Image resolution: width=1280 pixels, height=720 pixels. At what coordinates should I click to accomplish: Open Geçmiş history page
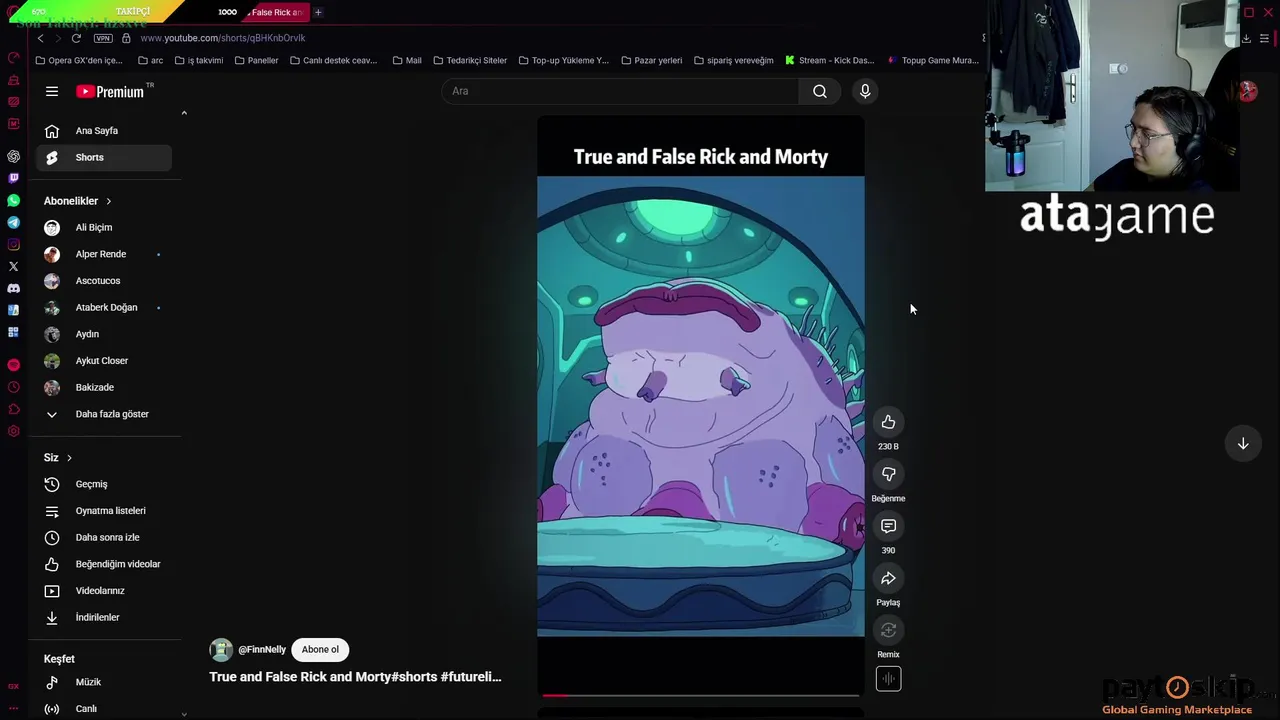pyautogui.click(x=103, y=484)
